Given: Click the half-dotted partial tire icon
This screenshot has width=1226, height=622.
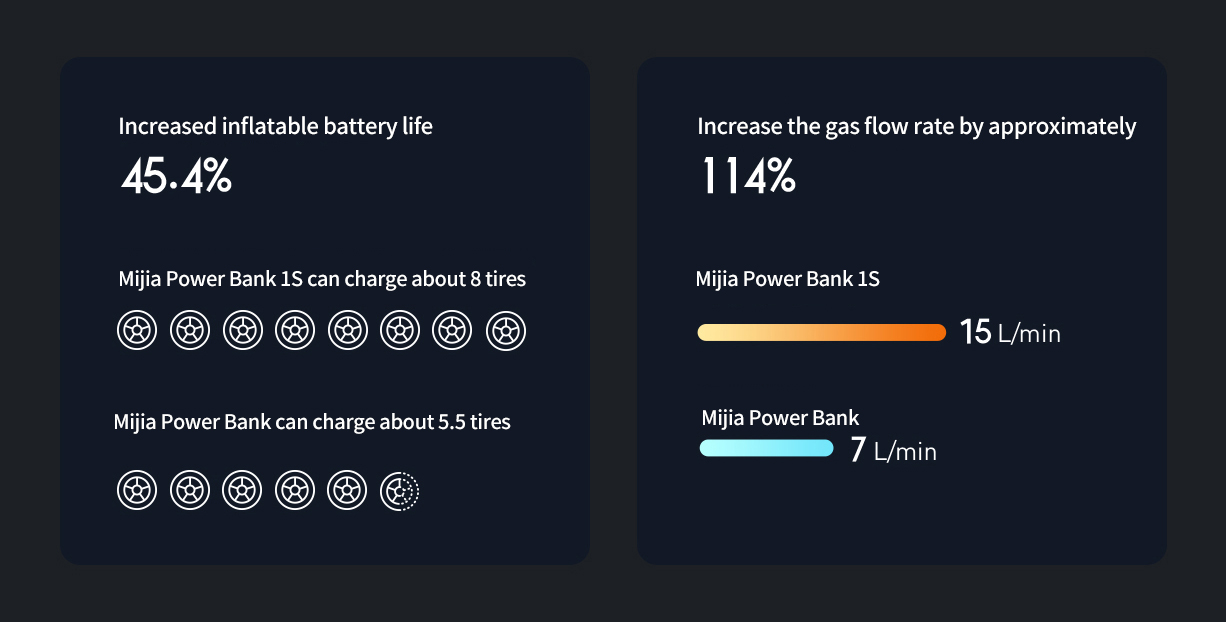Looking at the screenshot, I should (x=400, y=491).
